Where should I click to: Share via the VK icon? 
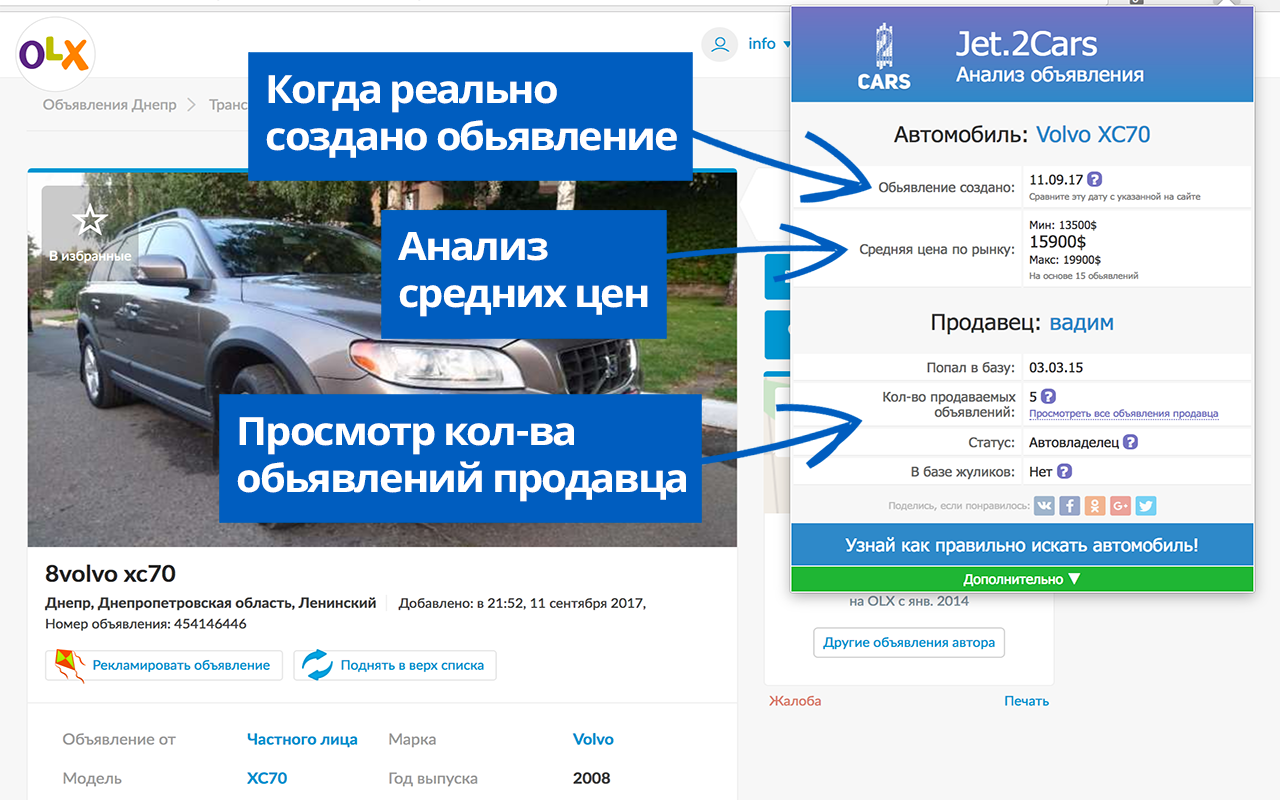click(x=1044, y=506)
